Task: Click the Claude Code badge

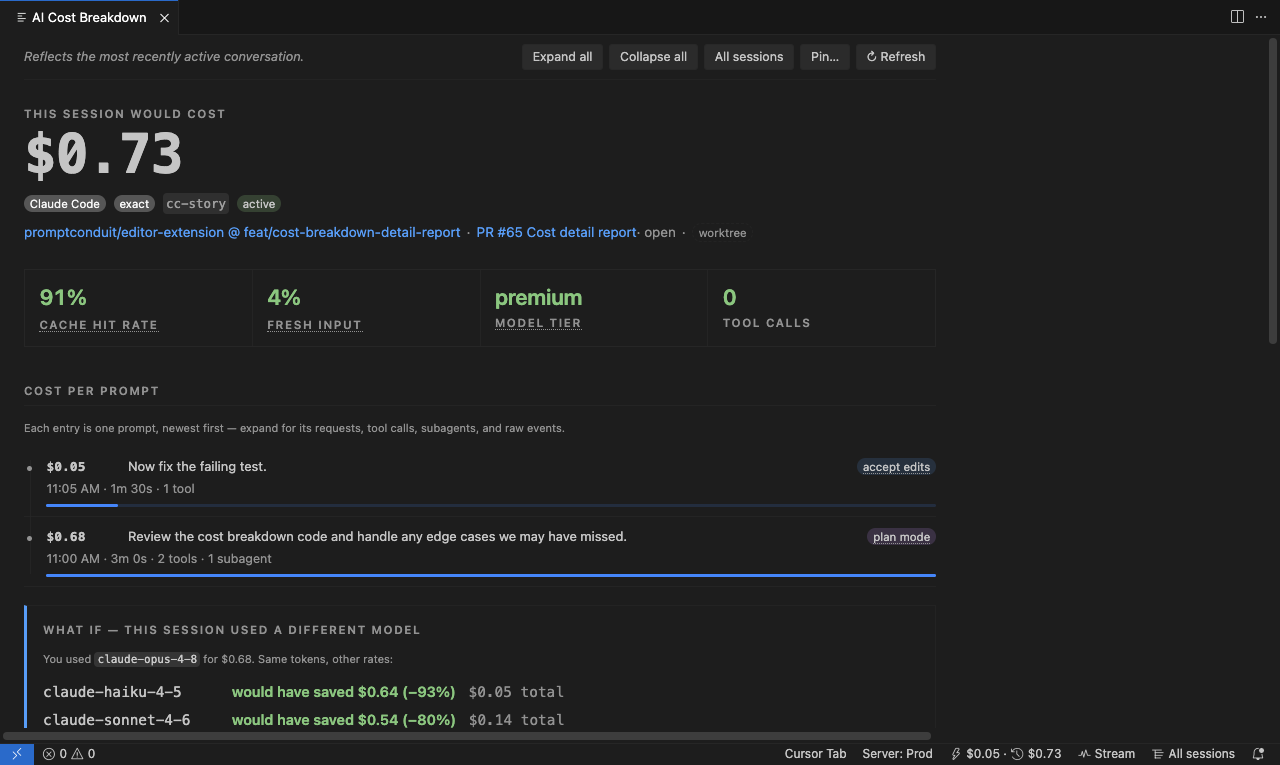Action: point(65,204)
